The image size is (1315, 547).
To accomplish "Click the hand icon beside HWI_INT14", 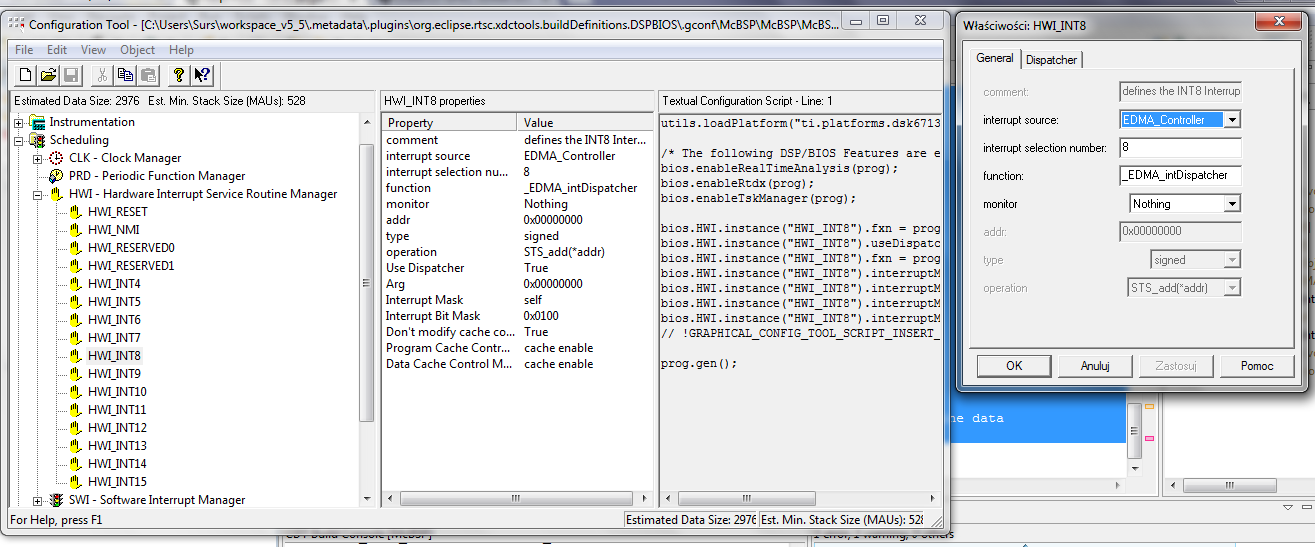I will tap(76, 464).
